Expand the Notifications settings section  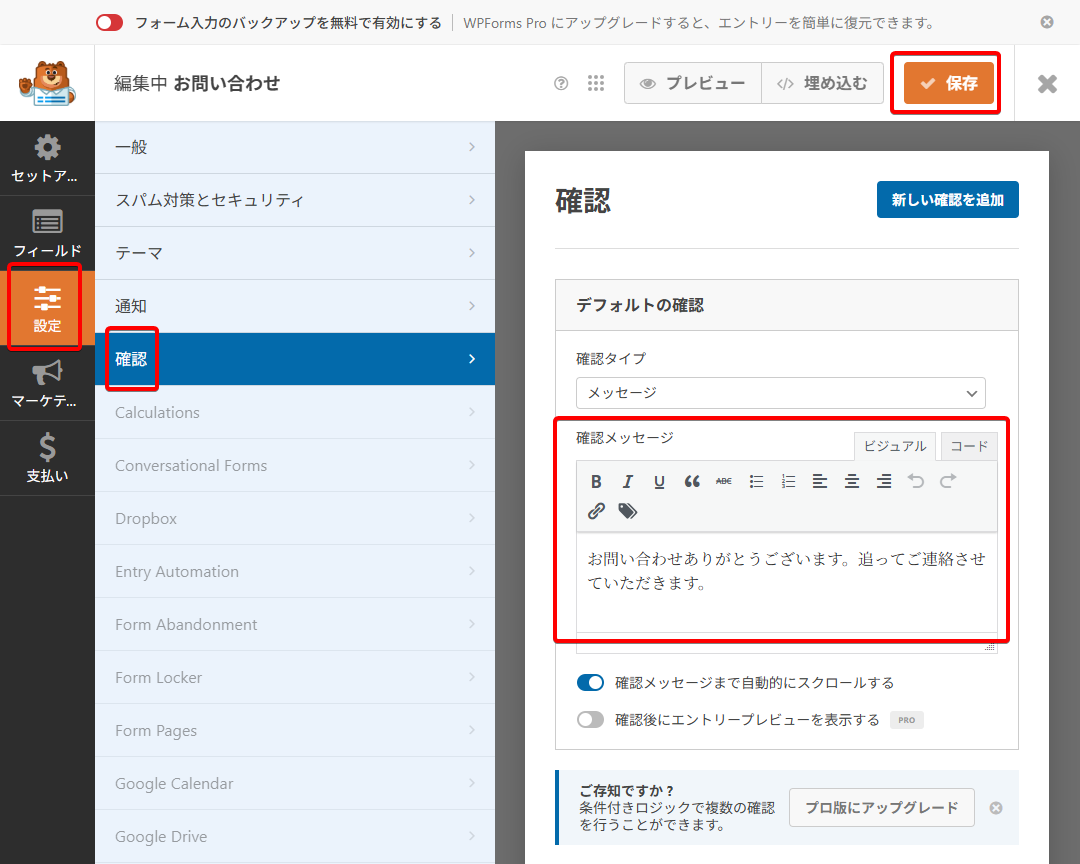pyautogui.click(x=295, y=306)
